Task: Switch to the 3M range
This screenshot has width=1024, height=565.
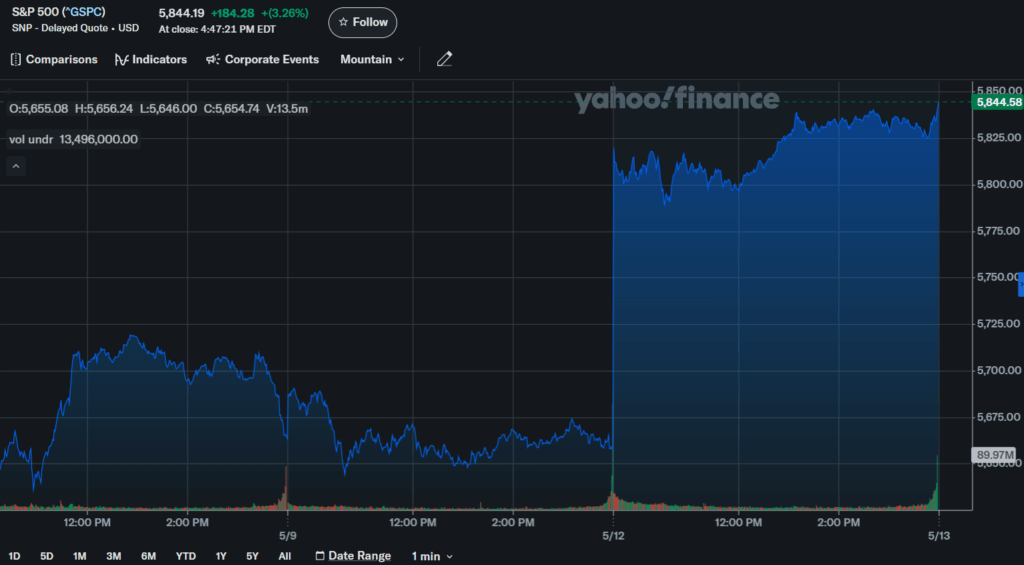Action: click(x=114, y=557)
